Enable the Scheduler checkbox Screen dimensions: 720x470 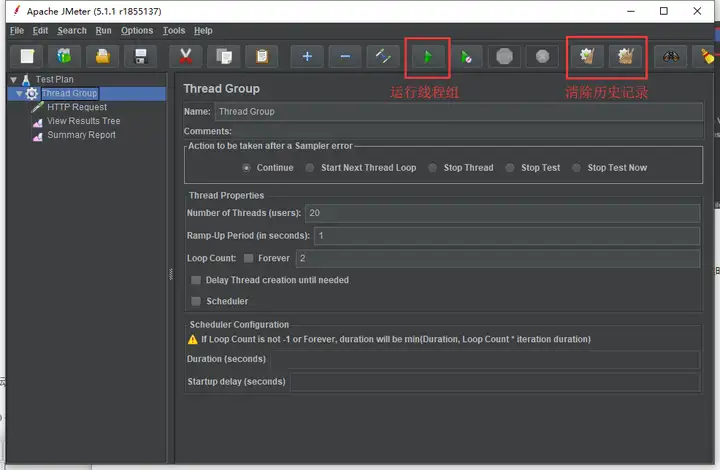(196, 301)
